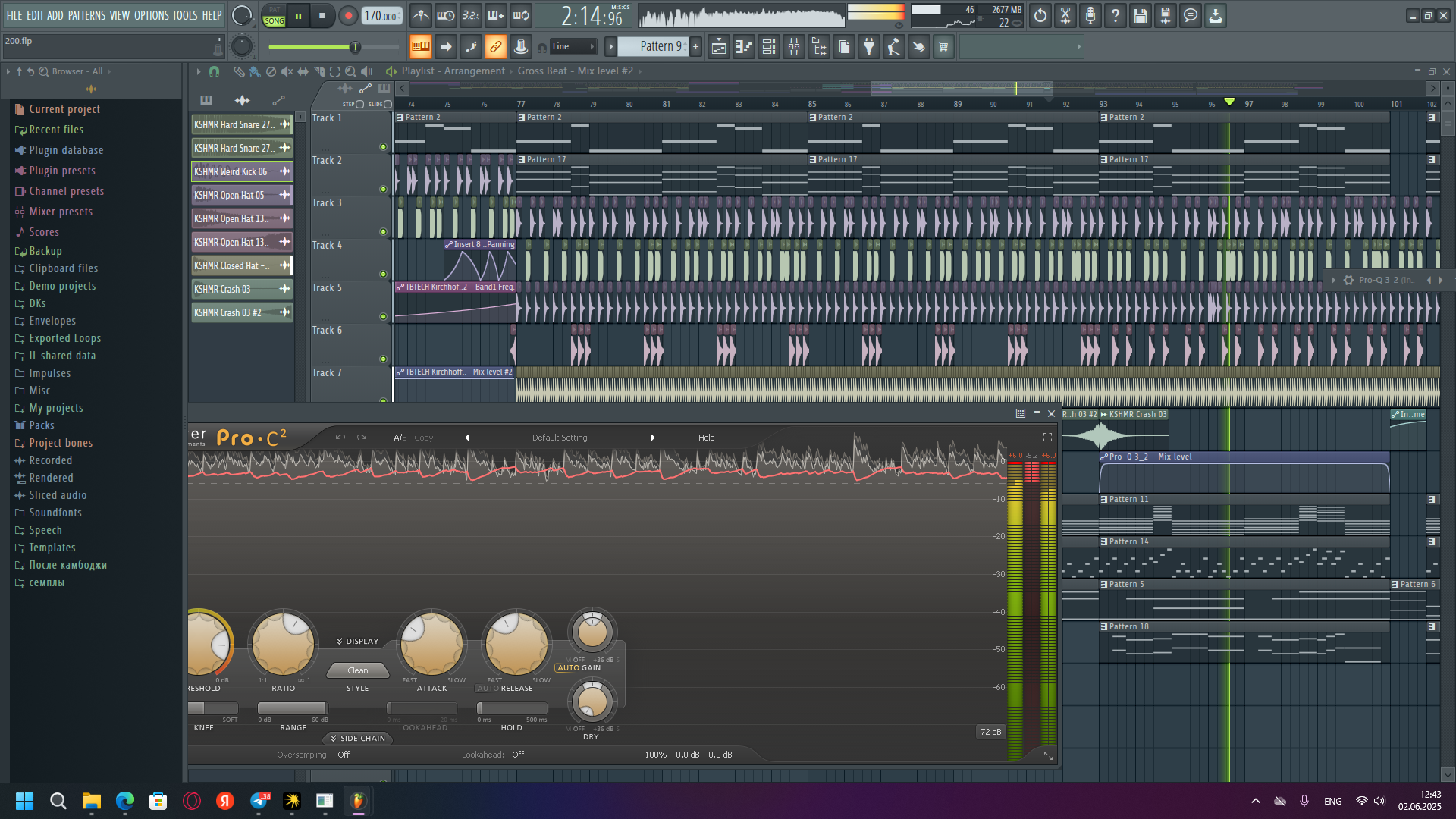Open the Channel rack button in the toolbar
This screenshot has height=819, width=1456.
[x=769, y=47]
